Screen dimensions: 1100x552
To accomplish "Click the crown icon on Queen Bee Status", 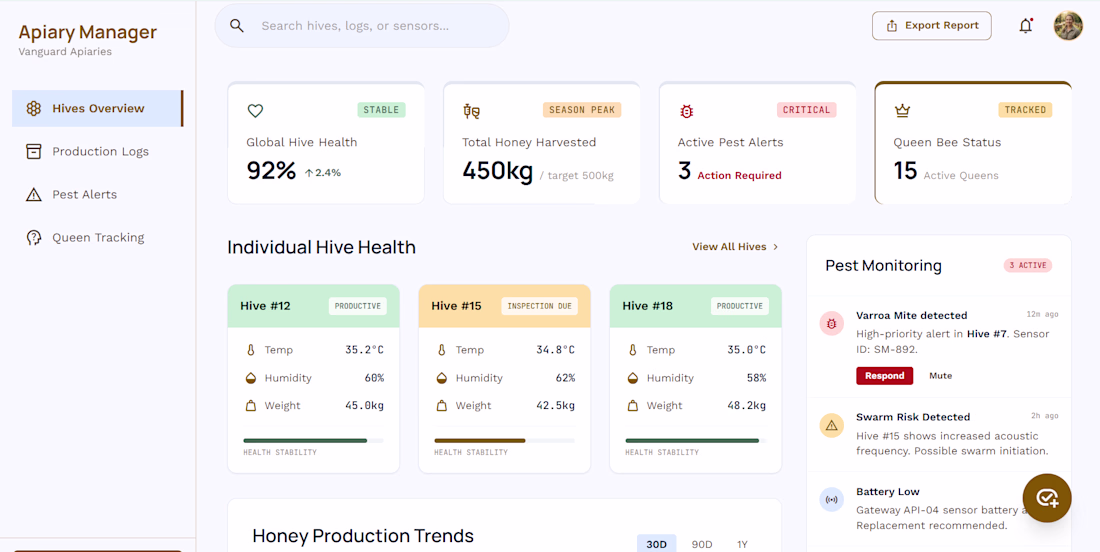I will point(901,110).
